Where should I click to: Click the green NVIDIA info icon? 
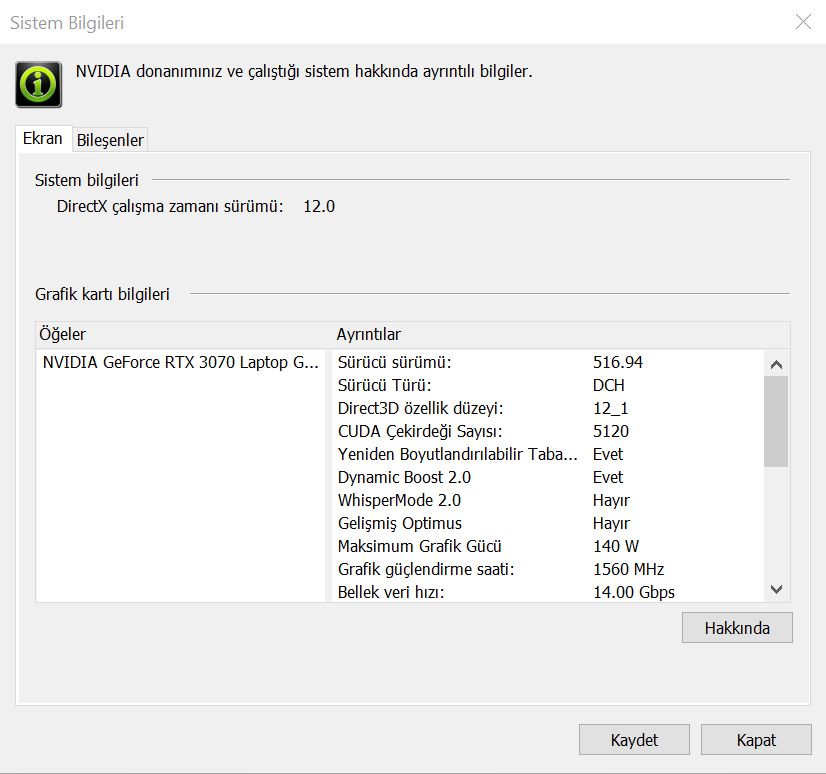[38, 84]
